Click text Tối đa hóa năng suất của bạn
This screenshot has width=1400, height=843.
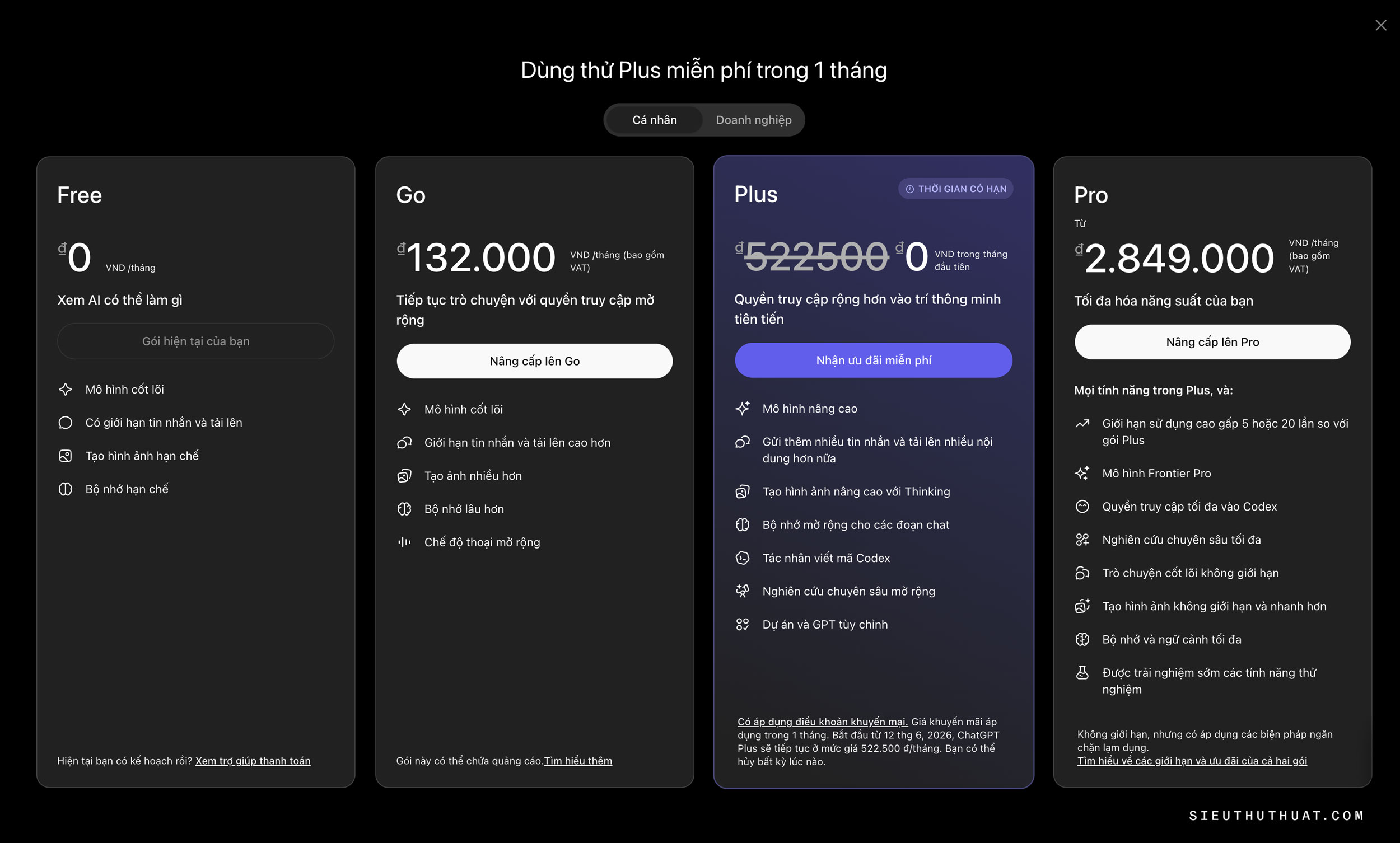point(1164,301)
